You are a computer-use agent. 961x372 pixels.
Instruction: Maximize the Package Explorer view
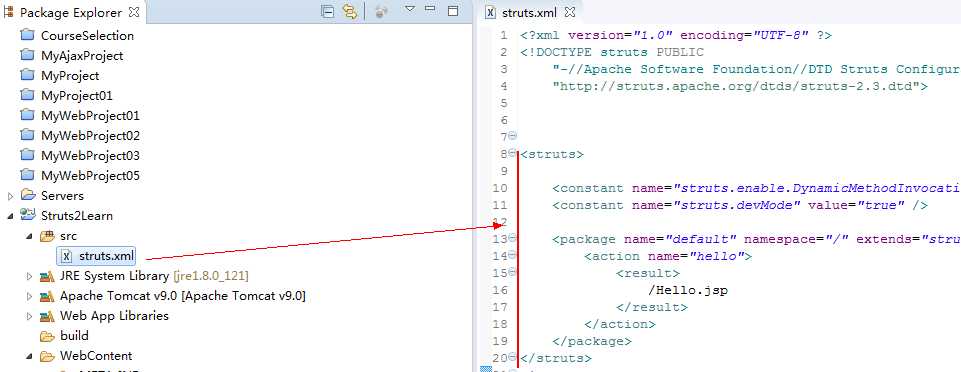click(x=453, y=10)
